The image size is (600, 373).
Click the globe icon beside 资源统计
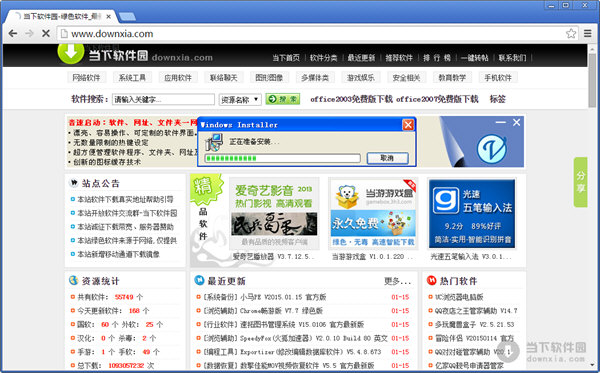(73, 280)
